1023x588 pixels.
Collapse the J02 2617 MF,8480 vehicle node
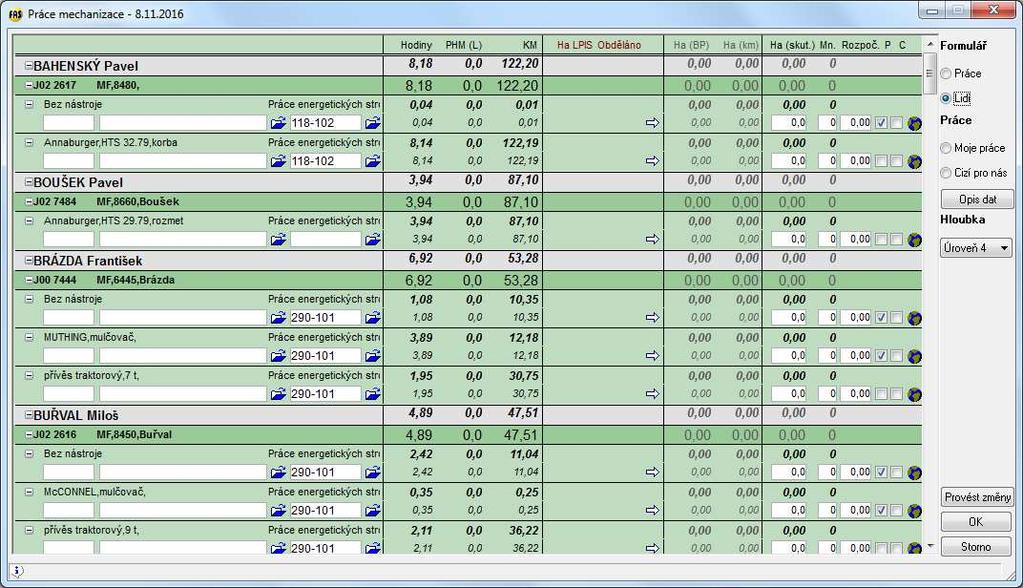coord(29,85)
